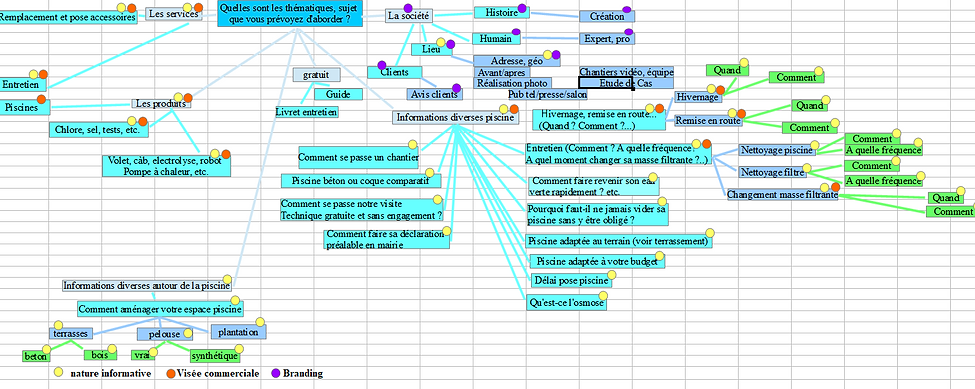Select "Informations diverses autour de la piscine"
975x389 pixels.
click(147, 286)
